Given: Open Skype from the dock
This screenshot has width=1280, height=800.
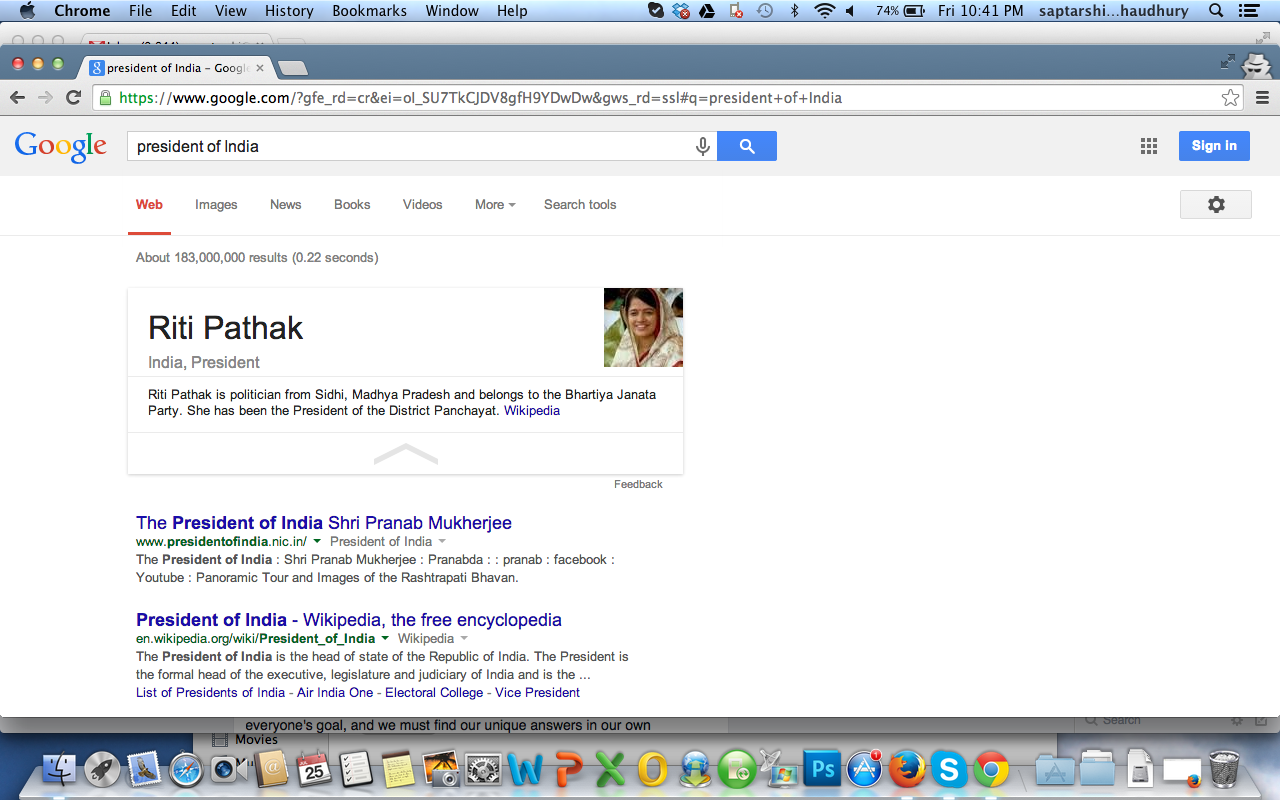Looking at the screenshot, I should (x=948, y=770).
